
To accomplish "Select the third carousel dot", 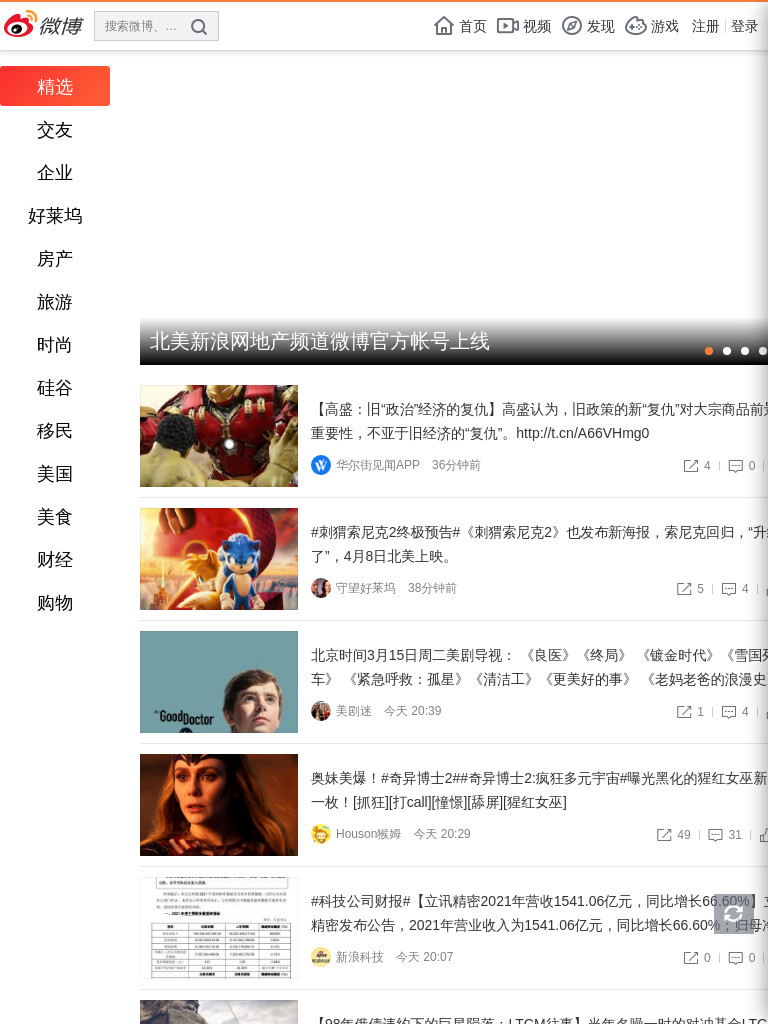I will (744, 351).
